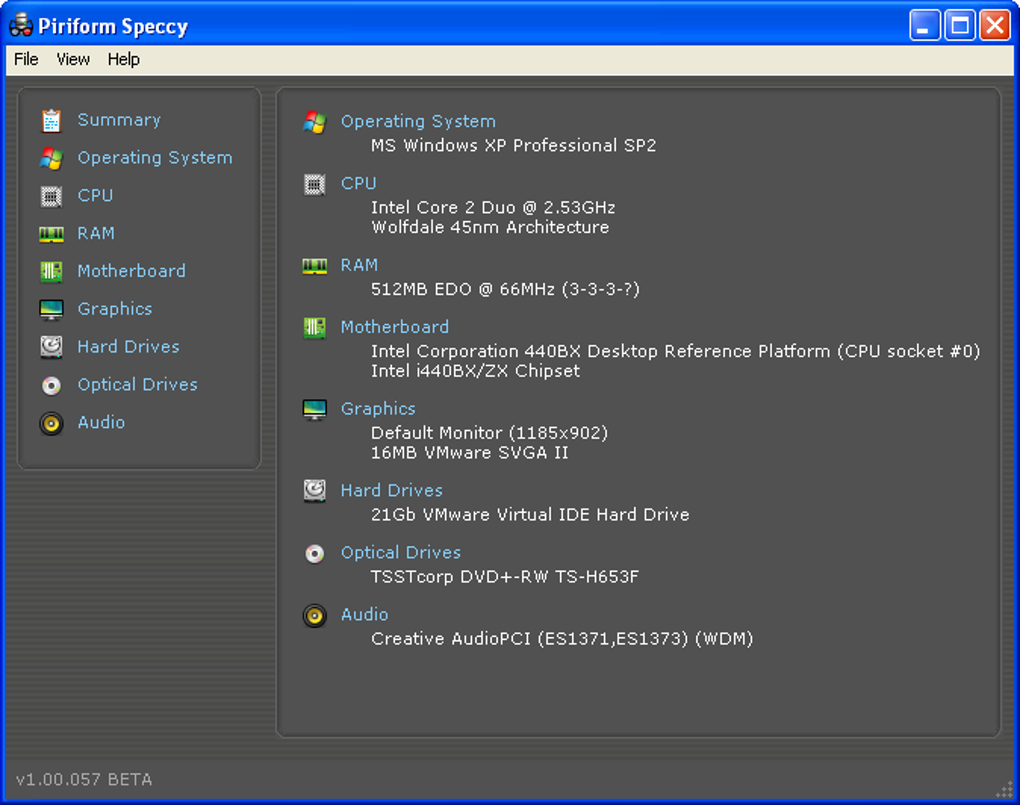Click 'TSSTcorp DVD+-RW TS-H653F' text
1020x805 pixels.
coord(505,577)
